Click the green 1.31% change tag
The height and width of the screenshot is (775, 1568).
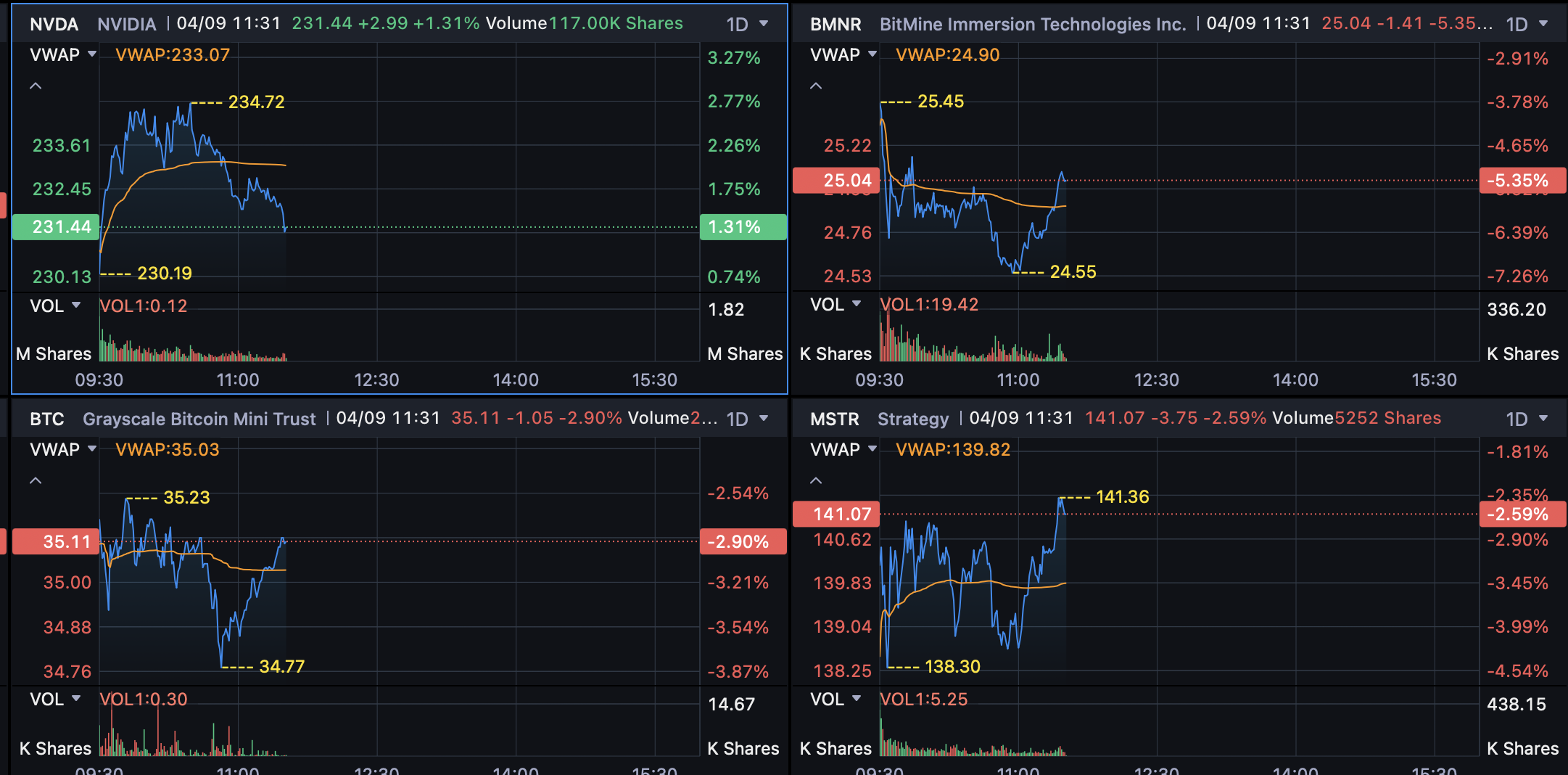(x=743, y=227)
